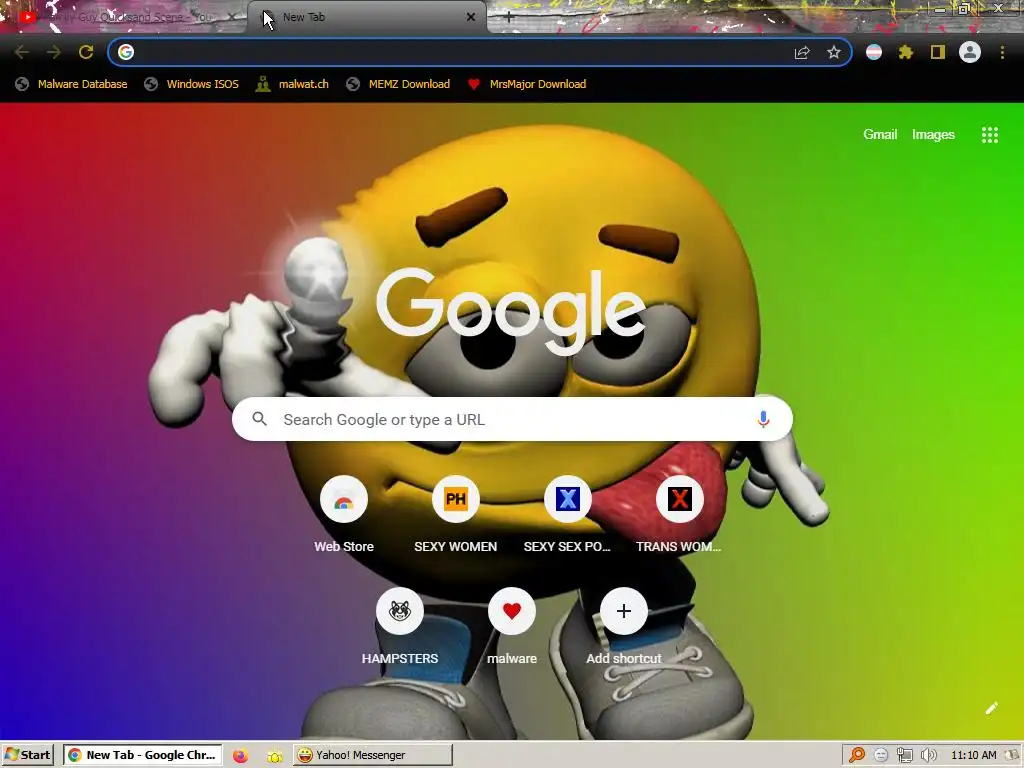Image resolution: width=1024 pixels, height=768 pixels.
Task: Go forward to next page
Action: [x=54, y=52]
